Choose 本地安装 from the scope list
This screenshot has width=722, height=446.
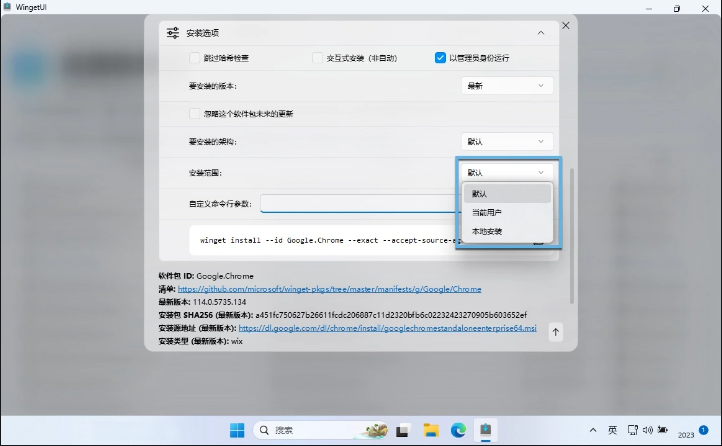487,231
